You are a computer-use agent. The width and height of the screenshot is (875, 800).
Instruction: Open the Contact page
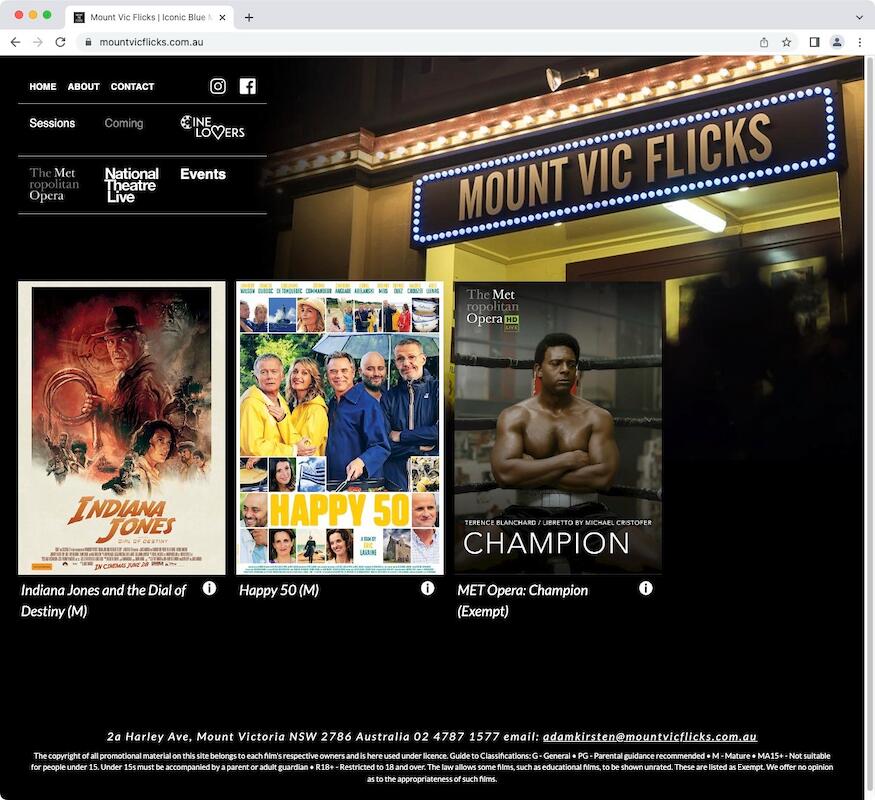coord(132,86)
